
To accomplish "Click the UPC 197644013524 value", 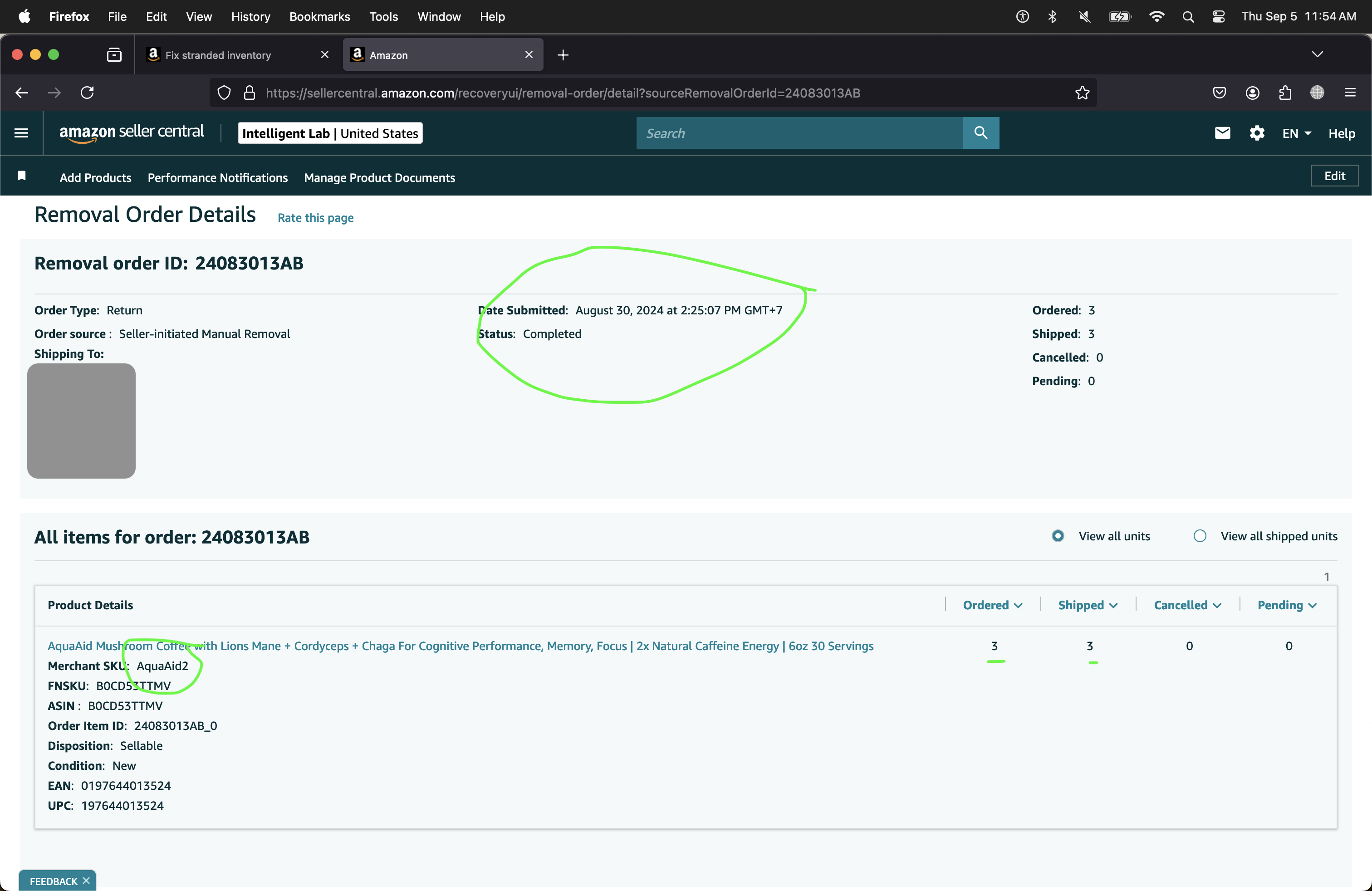I will (x=122, y=805).
